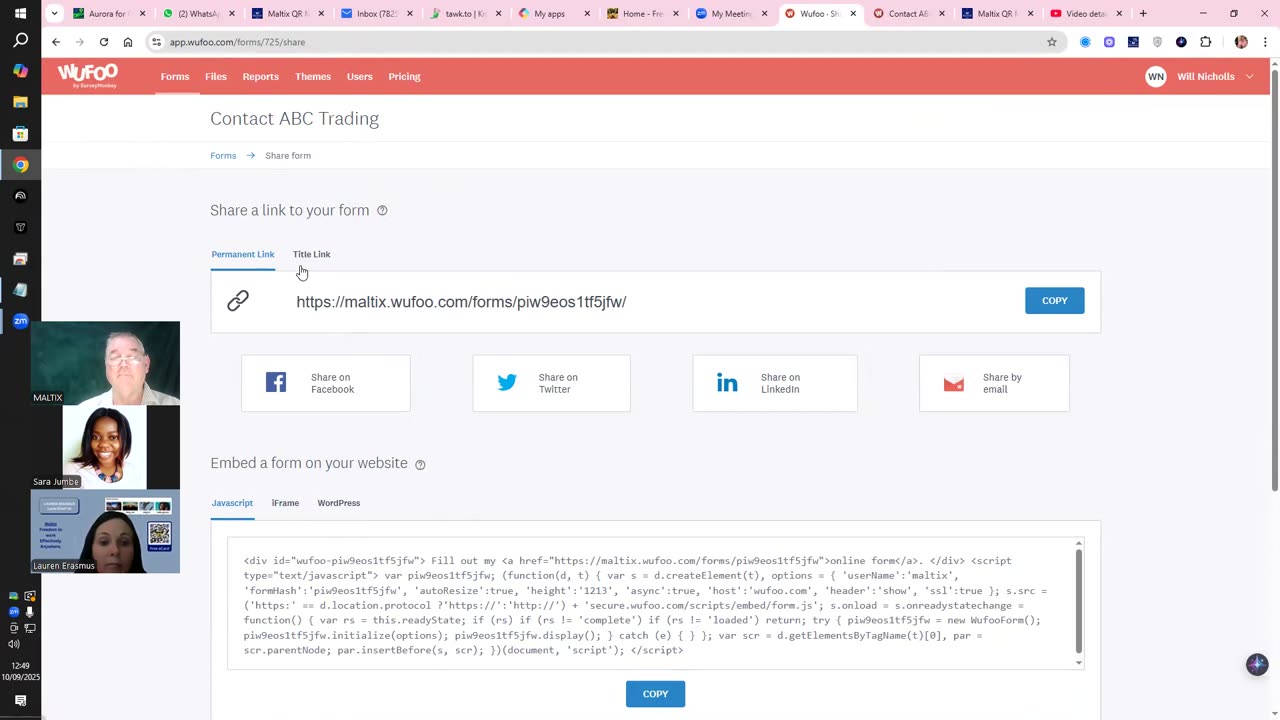
Task: Open Chrome three-dot menu
Action: pyautogui.click(x=1266, y=42)
